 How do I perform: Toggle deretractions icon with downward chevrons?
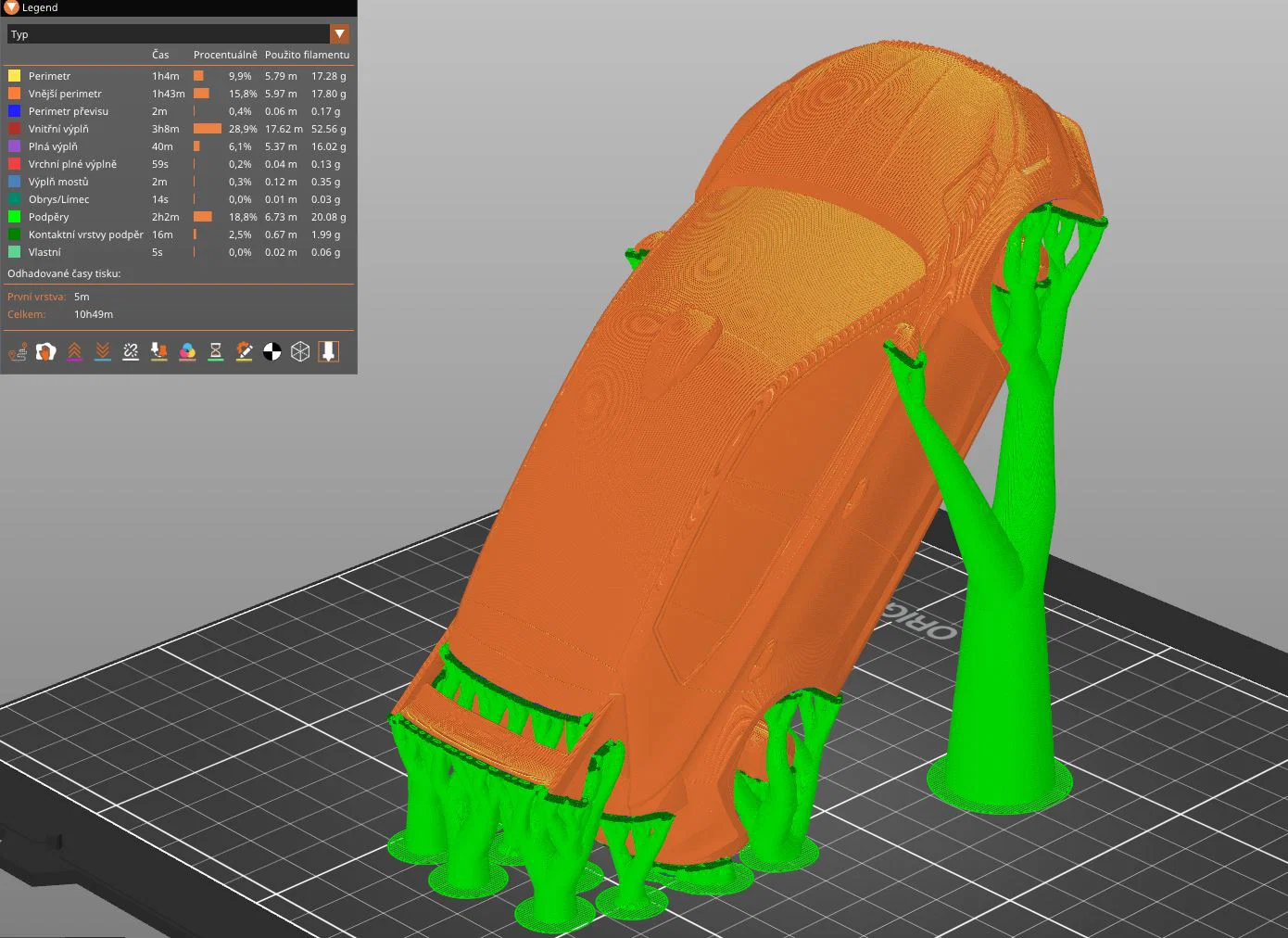(x=103, y=351)
